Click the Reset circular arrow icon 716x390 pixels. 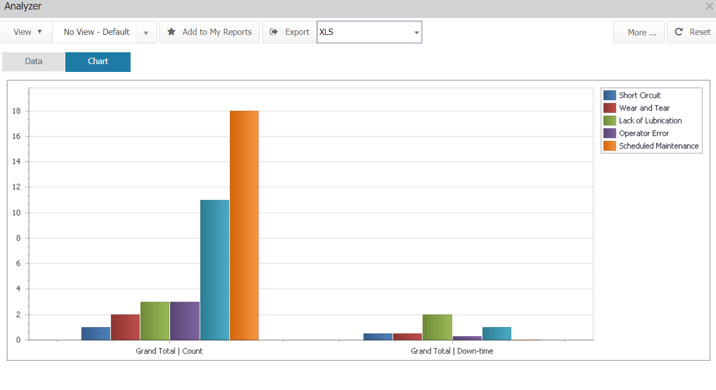pyautogui.click(x=679, y=32)
